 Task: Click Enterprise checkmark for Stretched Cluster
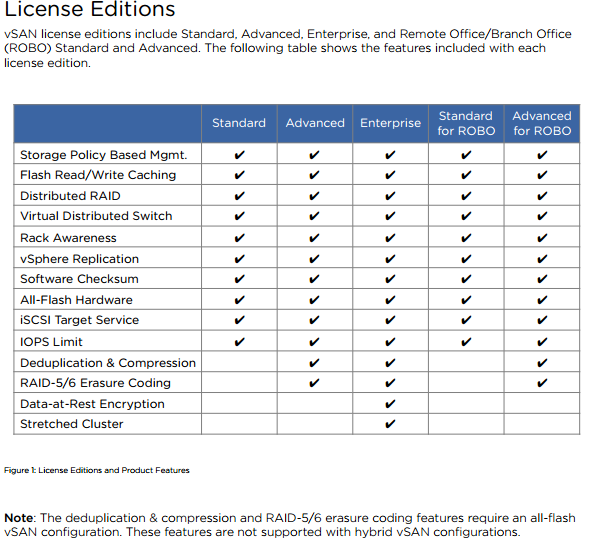[x=390, y=424]
